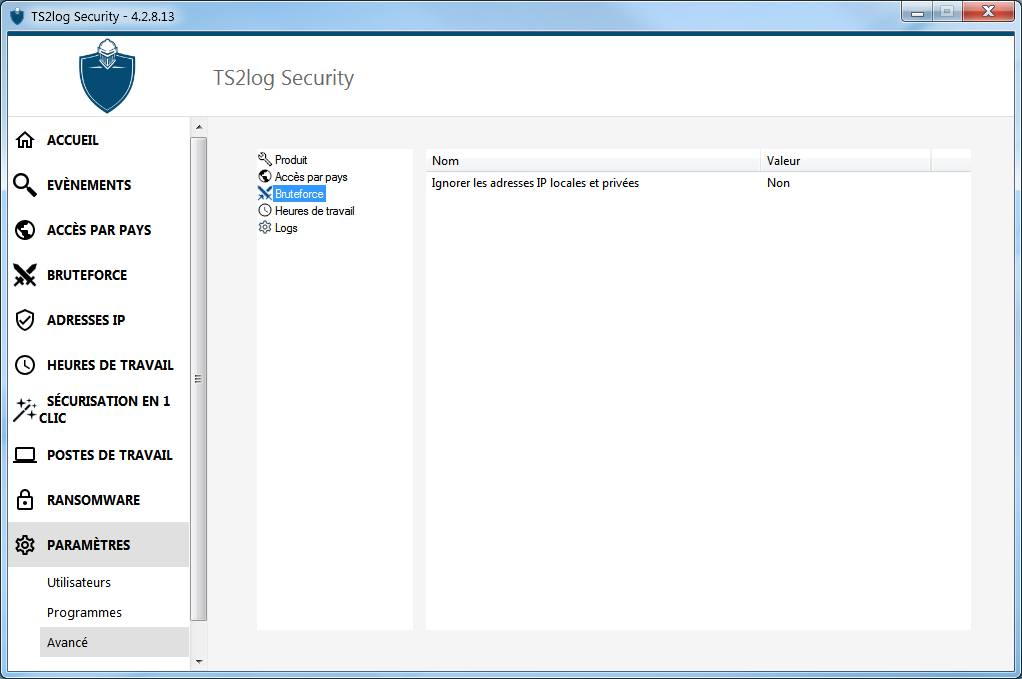Sort by the Valeur column header
Image resolution: width=1022 pixels, height=679 pixels.
[x=845, y=161]
